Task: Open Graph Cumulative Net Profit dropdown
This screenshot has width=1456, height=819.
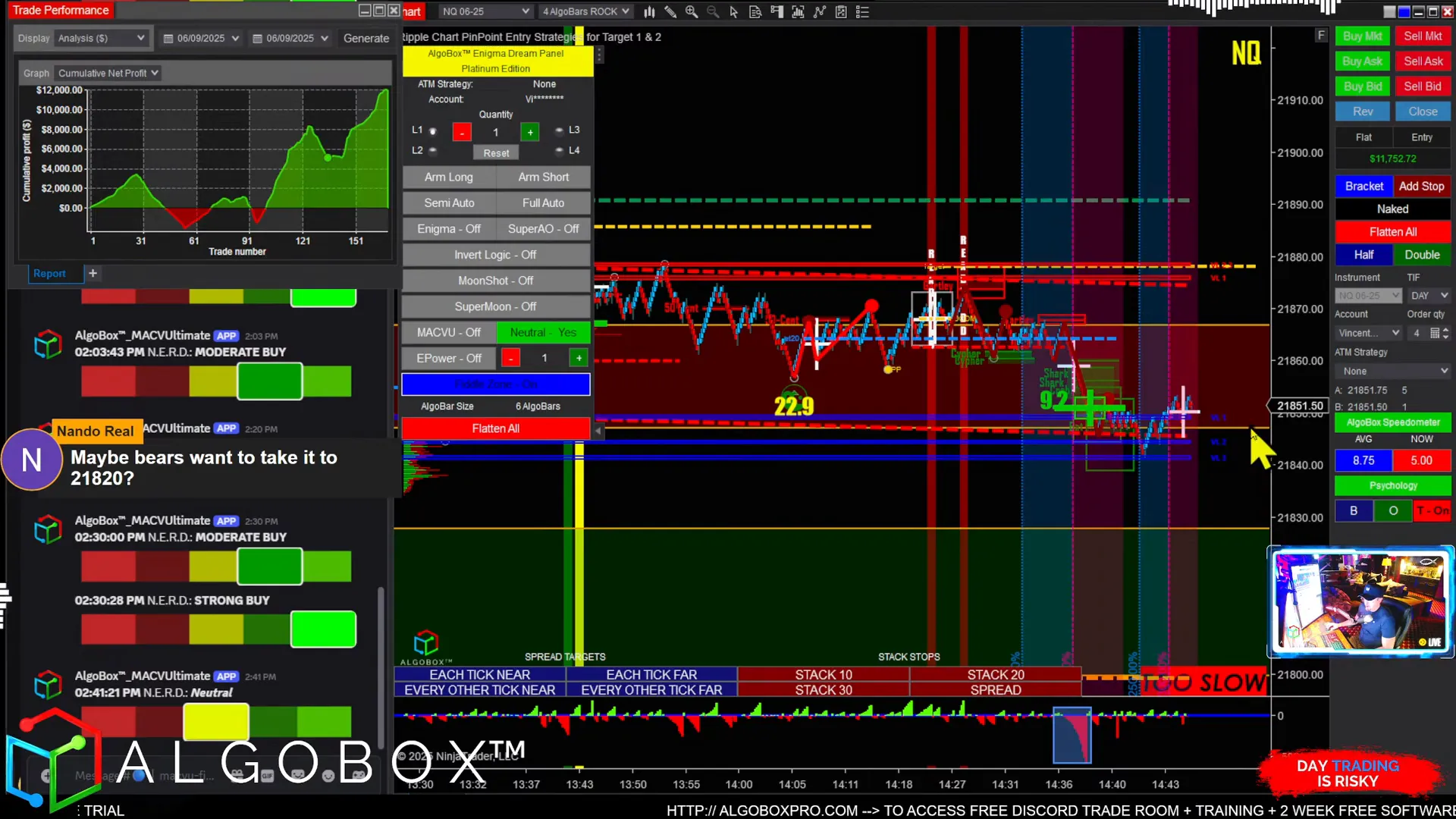Action: (x=108, y=73)
